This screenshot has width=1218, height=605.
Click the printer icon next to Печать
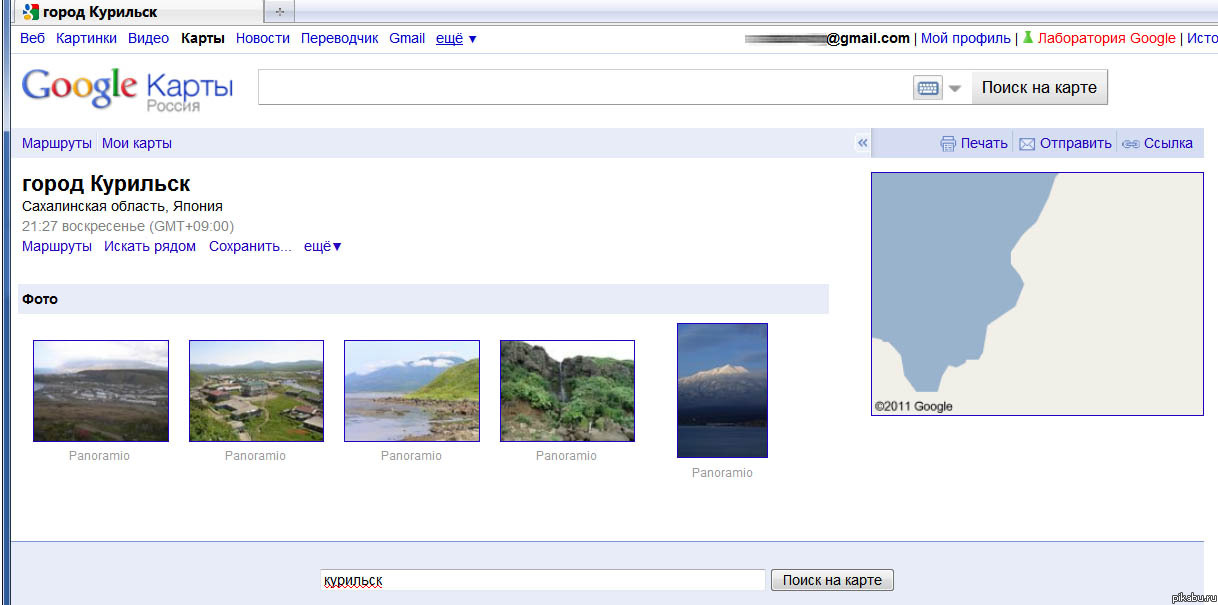point(948,144)
